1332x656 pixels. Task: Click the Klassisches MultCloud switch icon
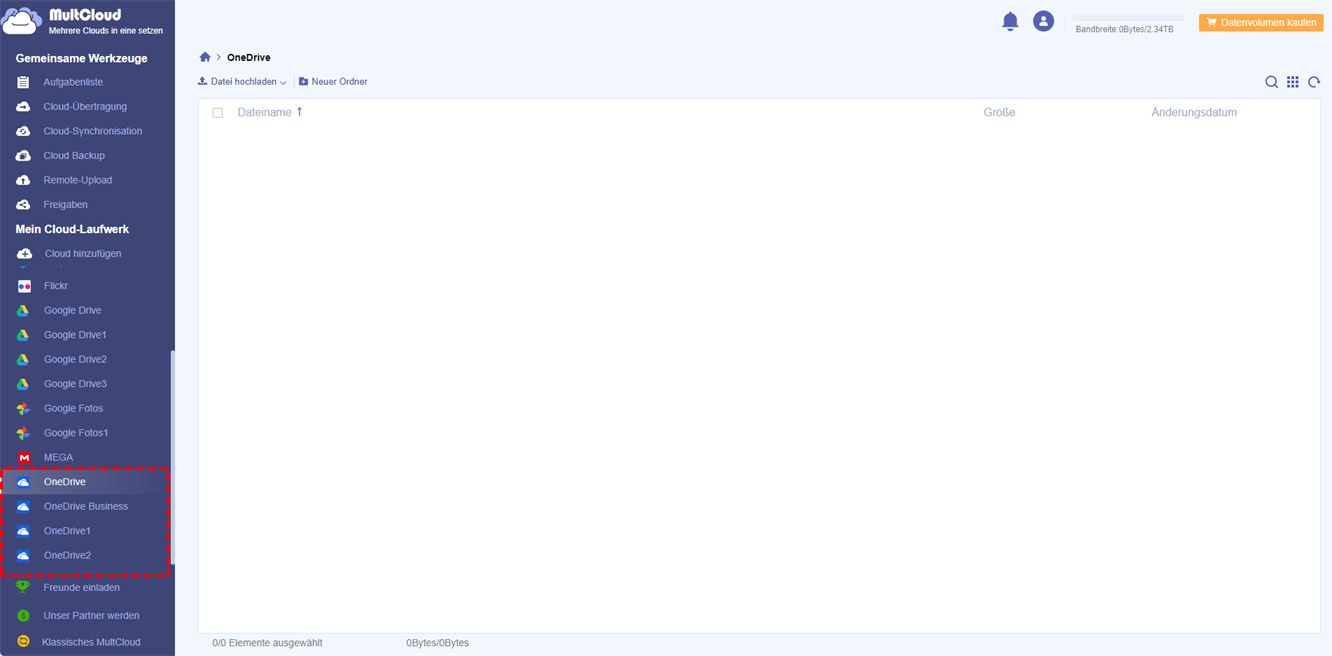pos(23,642)
